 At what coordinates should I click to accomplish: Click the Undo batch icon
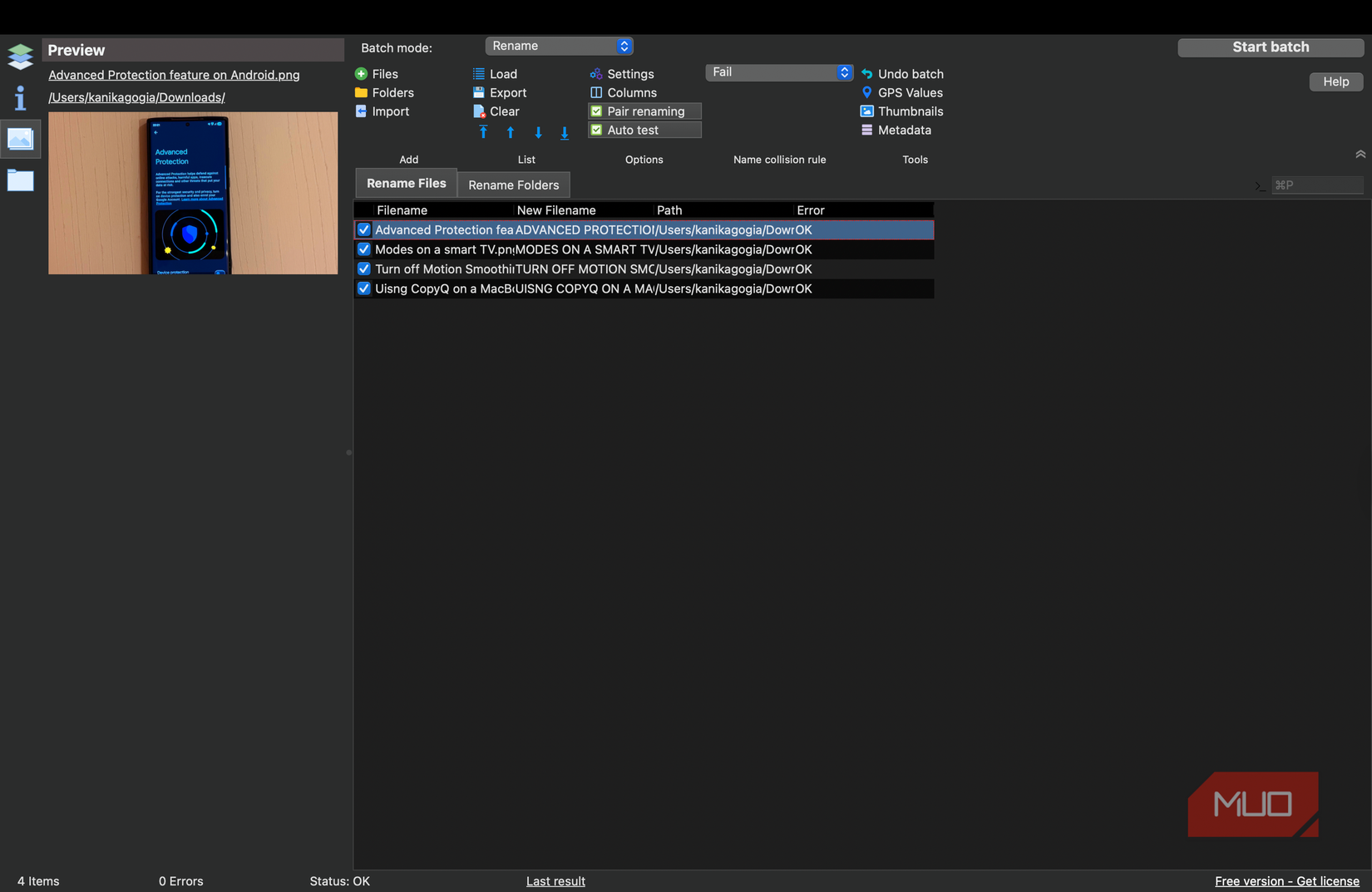(x=866, y=74)
